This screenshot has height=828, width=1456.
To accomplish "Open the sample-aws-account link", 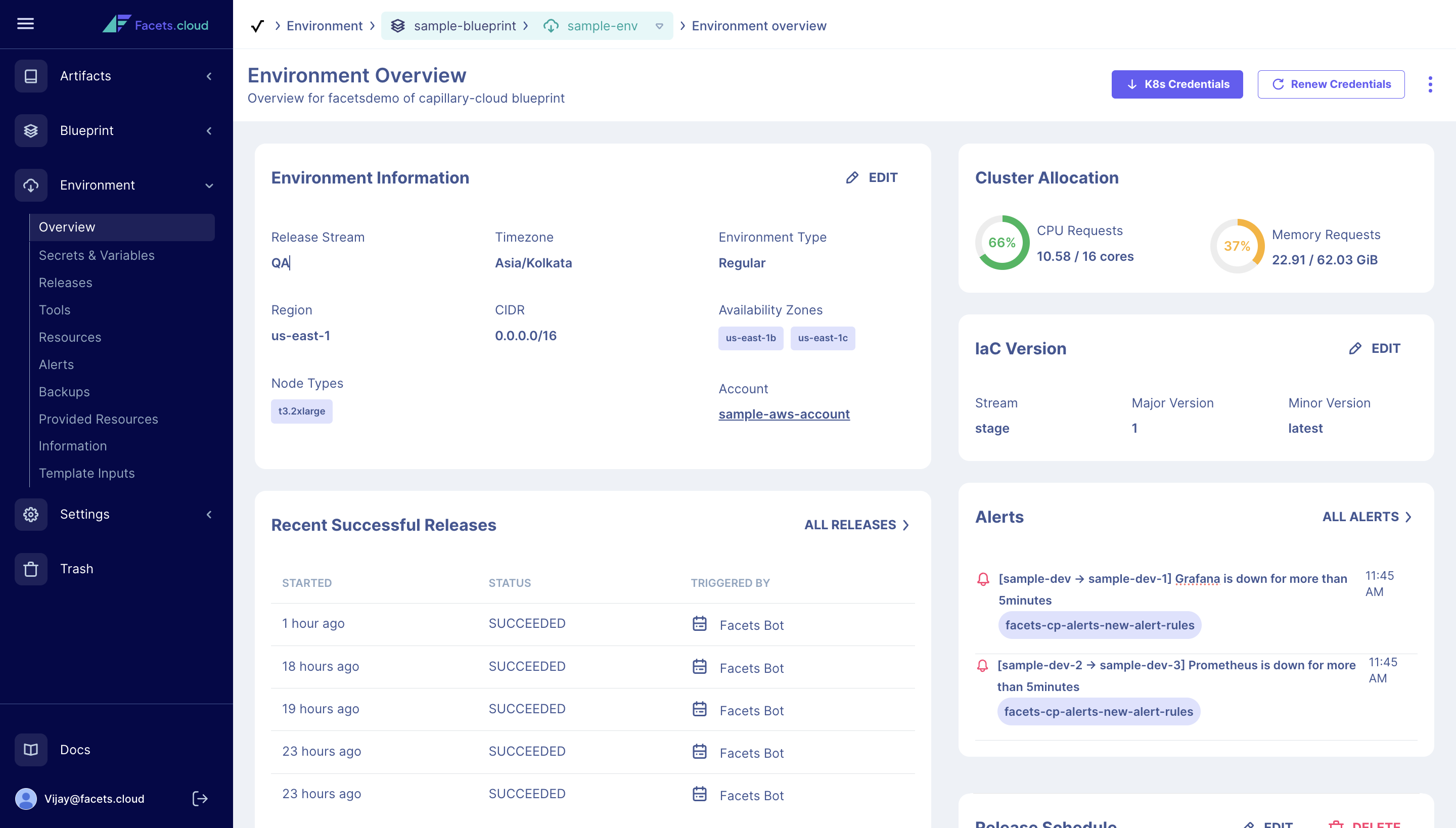I will 784,414.
